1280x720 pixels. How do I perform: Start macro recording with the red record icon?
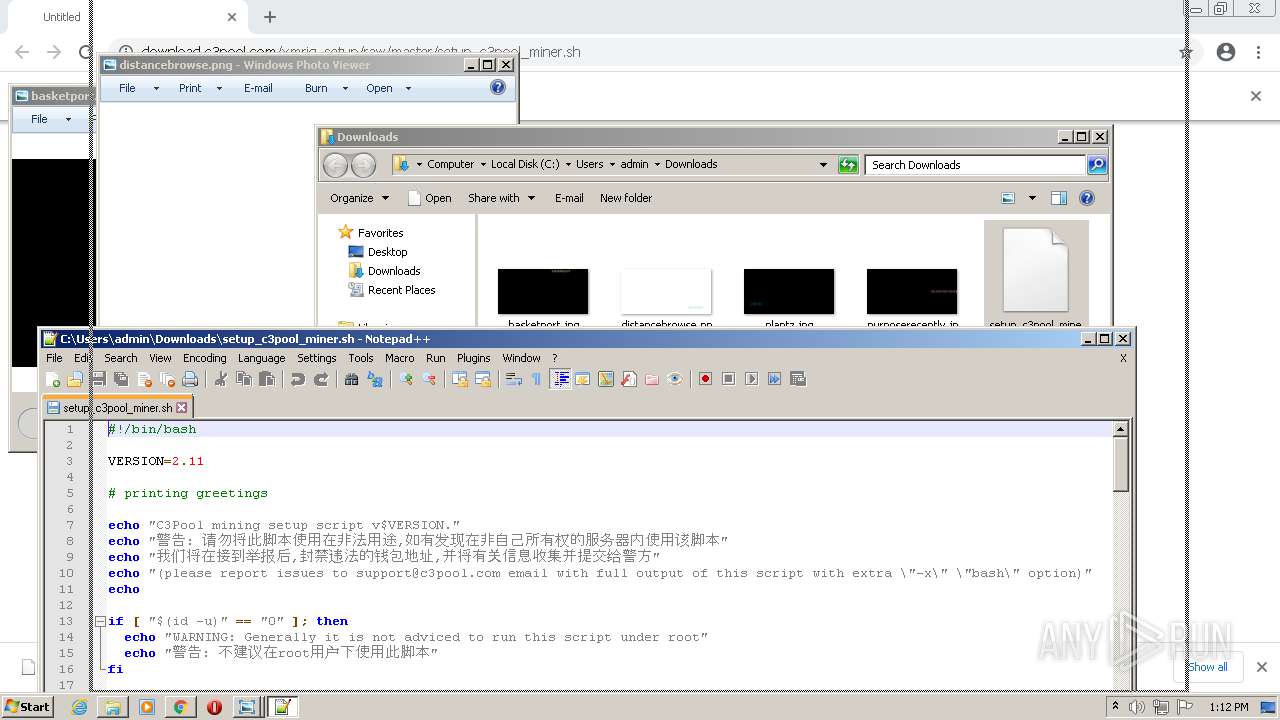coord(705,379)
